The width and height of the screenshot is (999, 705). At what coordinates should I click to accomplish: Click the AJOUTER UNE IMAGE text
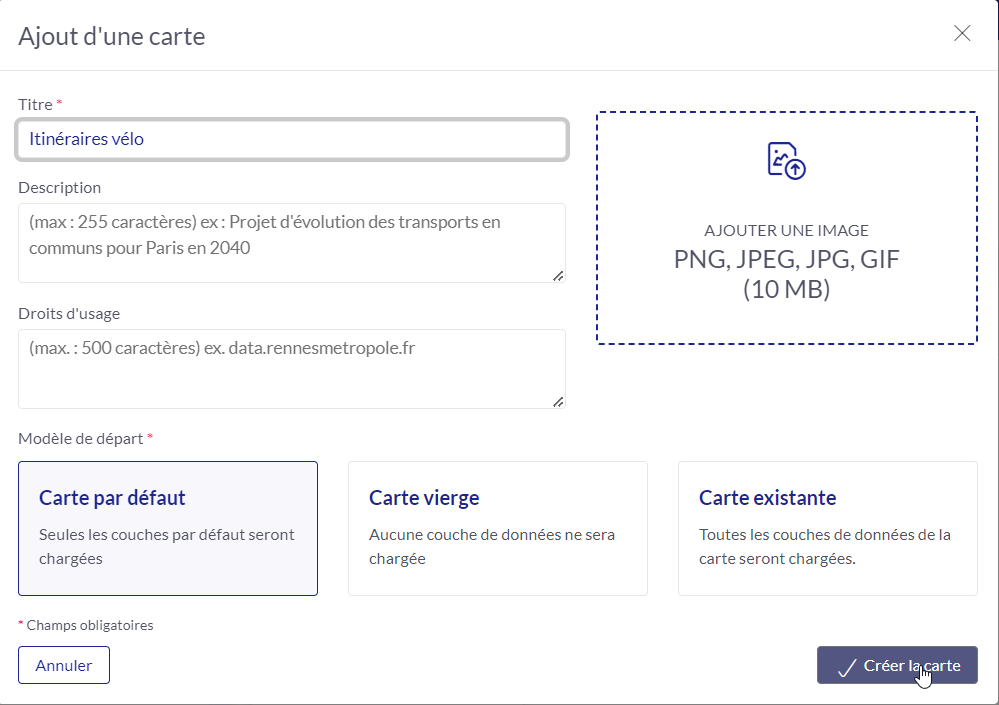coord(786,231)
